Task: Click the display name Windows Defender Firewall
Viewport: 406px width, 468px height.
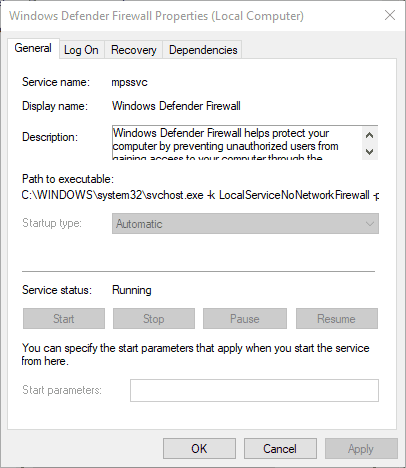Action: pos(176,106)
